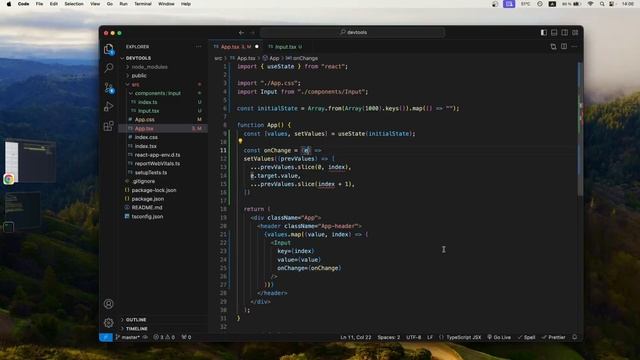
Task: Open package.json in the explorer
Action: (x=148, y=199)
